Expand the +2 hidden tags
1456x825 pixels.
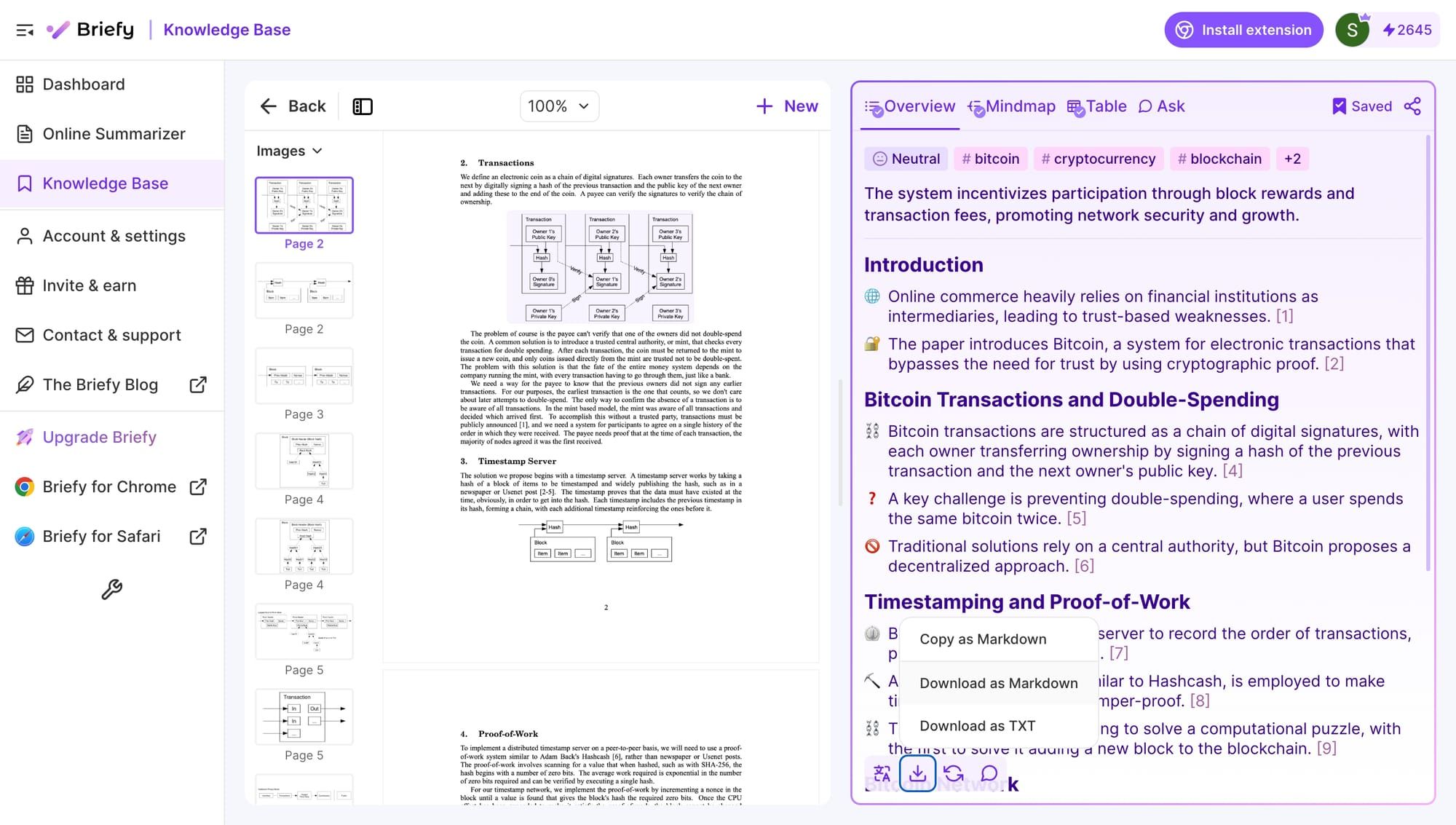pos(1292,159)
